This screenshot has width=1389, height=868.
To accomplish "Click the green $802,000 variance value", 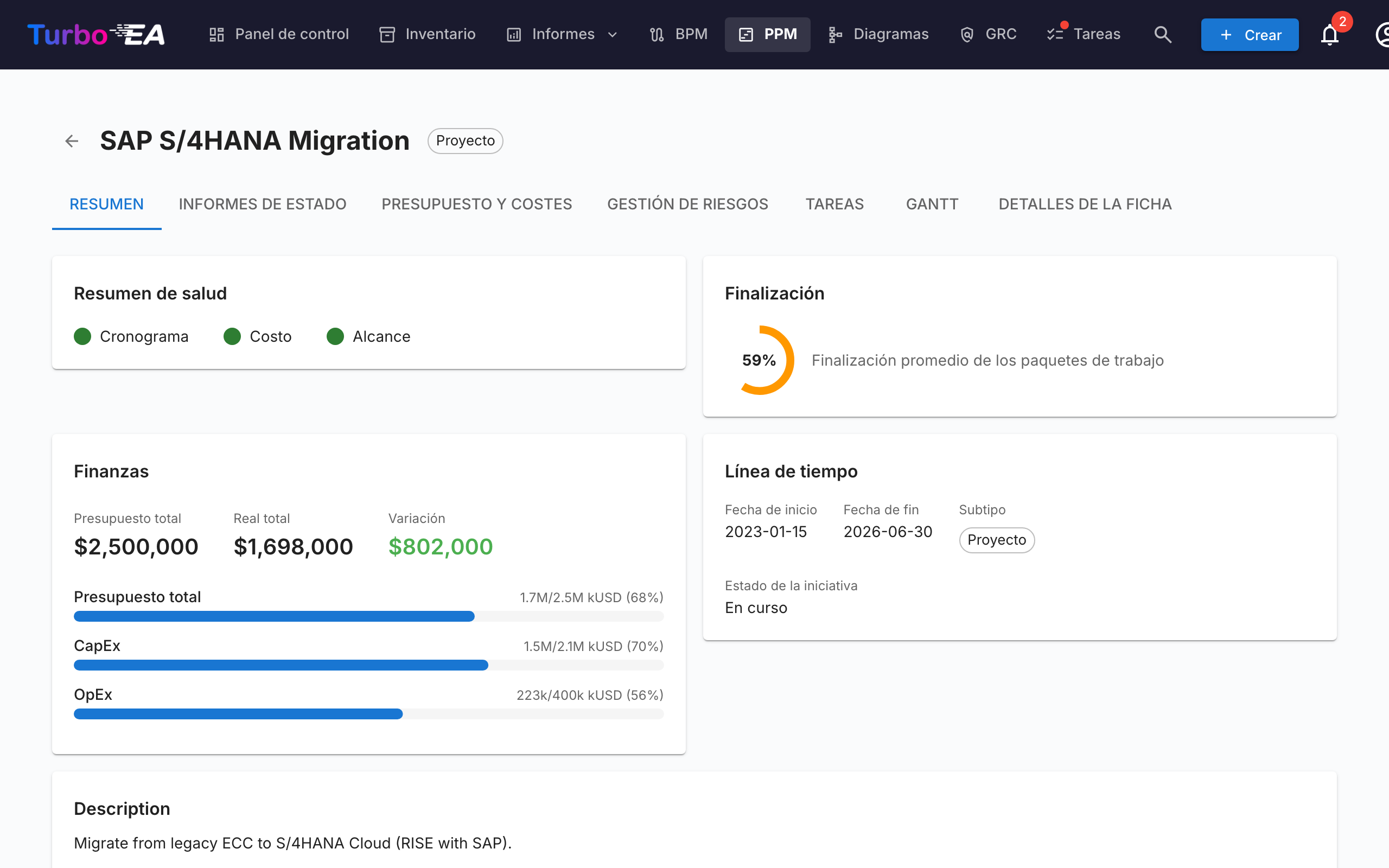I will pyautogui.click(x=441, y=546).
